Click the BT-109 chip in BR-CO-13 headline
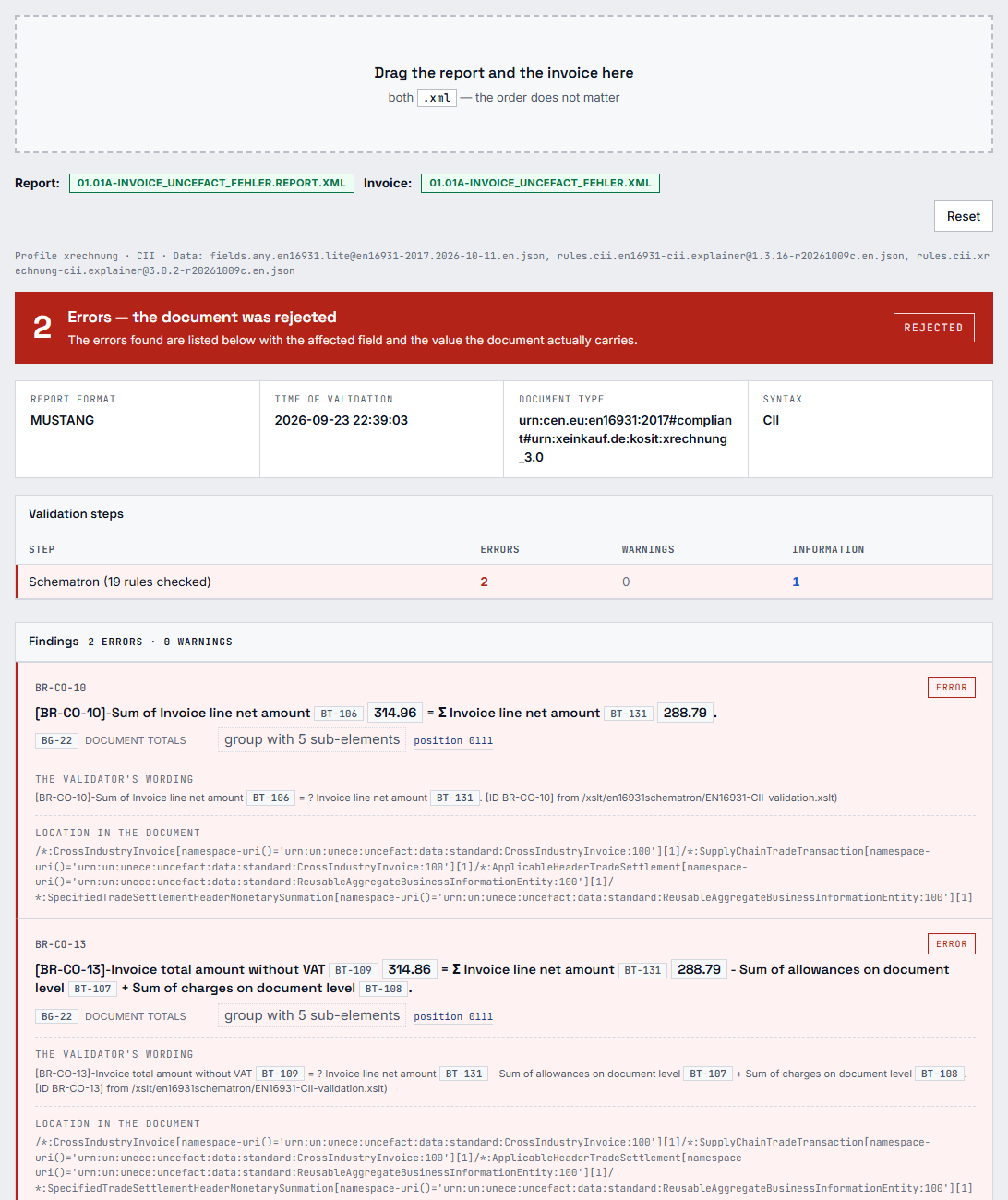 (x=353, y=970)
